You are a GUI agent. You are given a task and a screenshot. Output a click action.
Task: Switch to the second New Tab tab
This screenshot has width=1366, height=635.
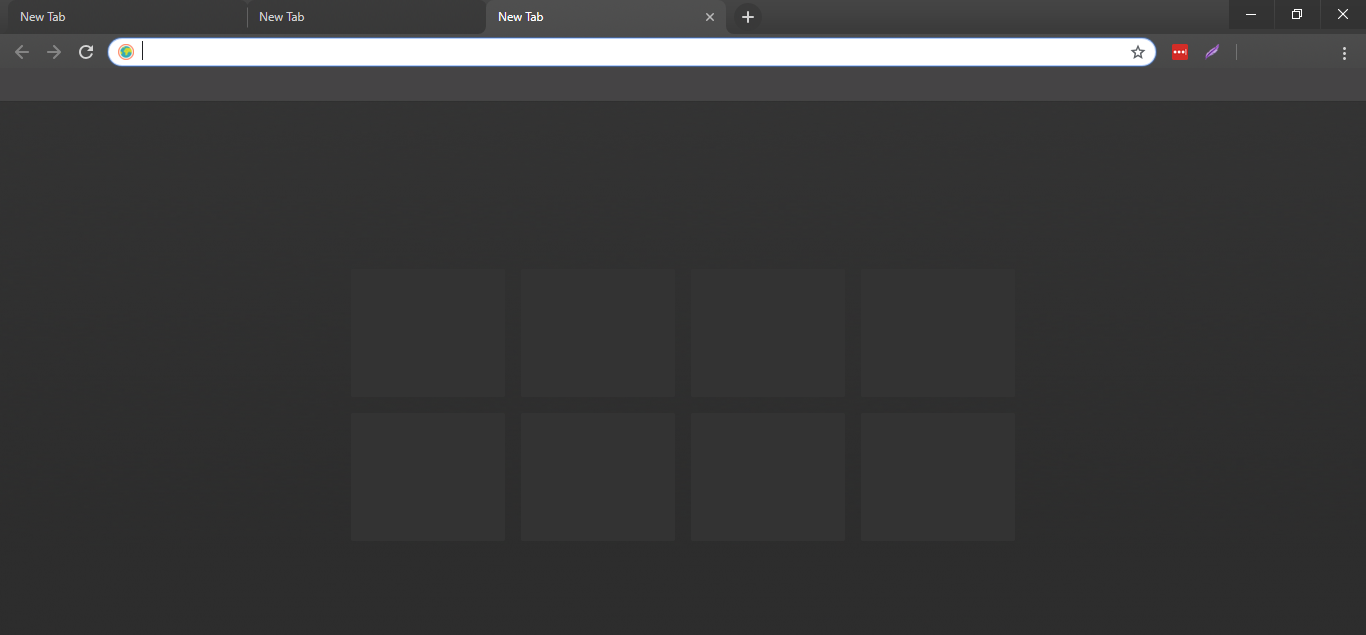[366, 17]
